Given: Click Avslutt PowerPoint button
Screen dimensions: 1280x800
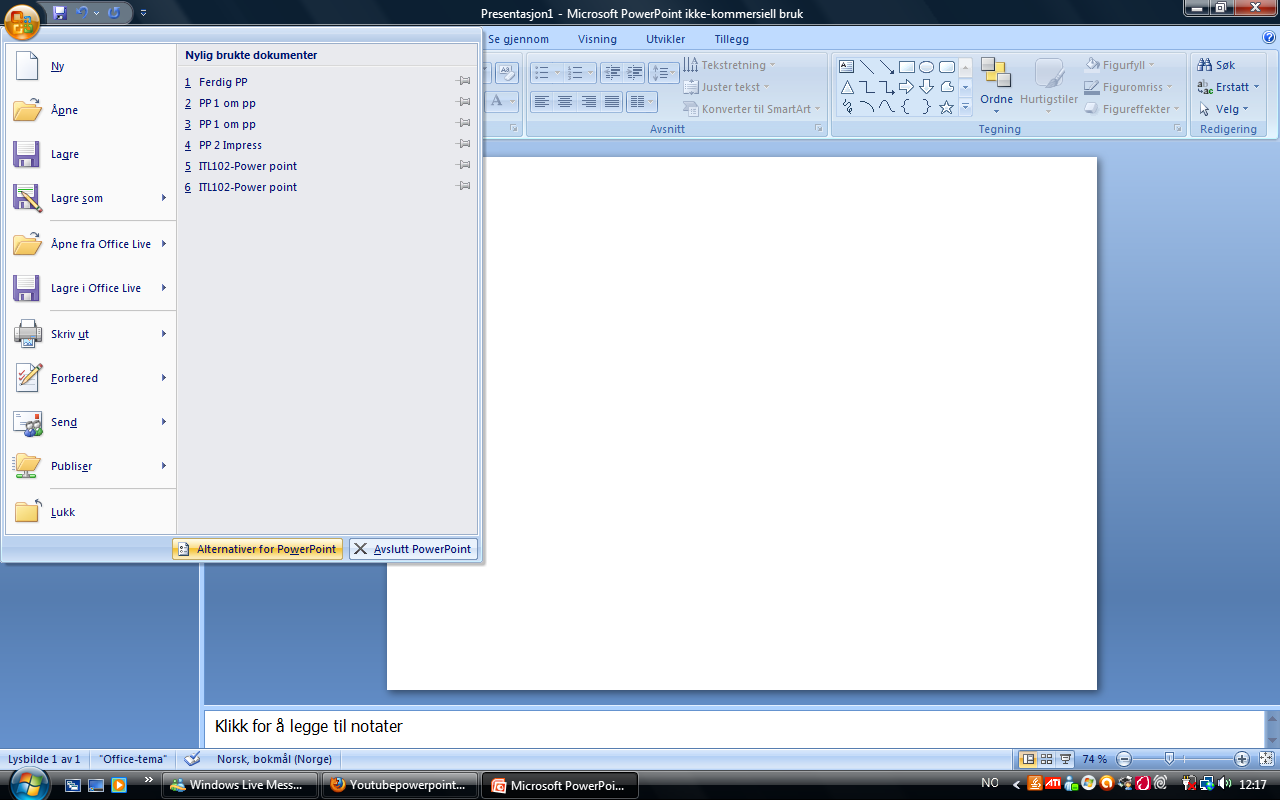Looking at the screenshot, I should tap(413, 549).
